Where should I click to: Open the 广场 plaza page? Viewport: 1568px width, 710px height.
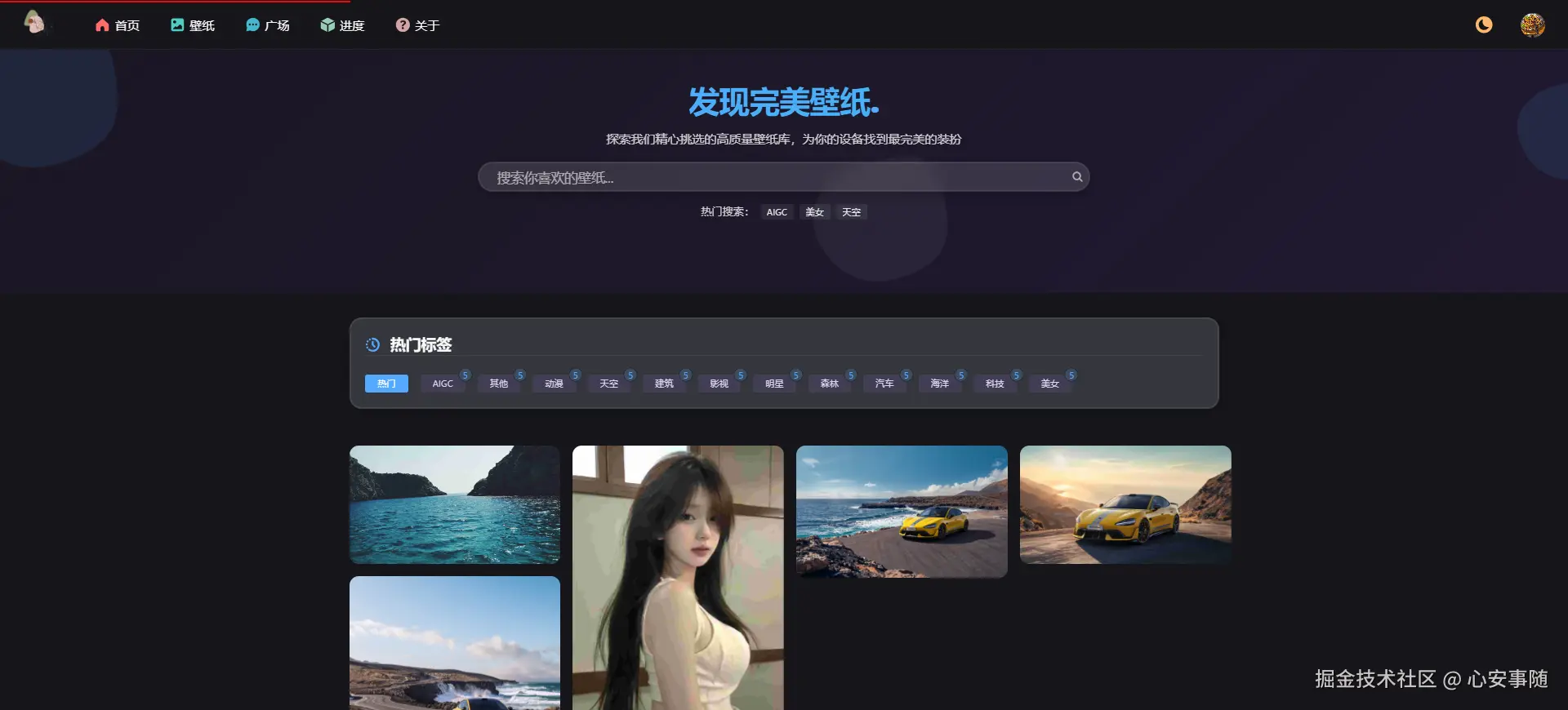pyautogui.click(x=268, y=25)
